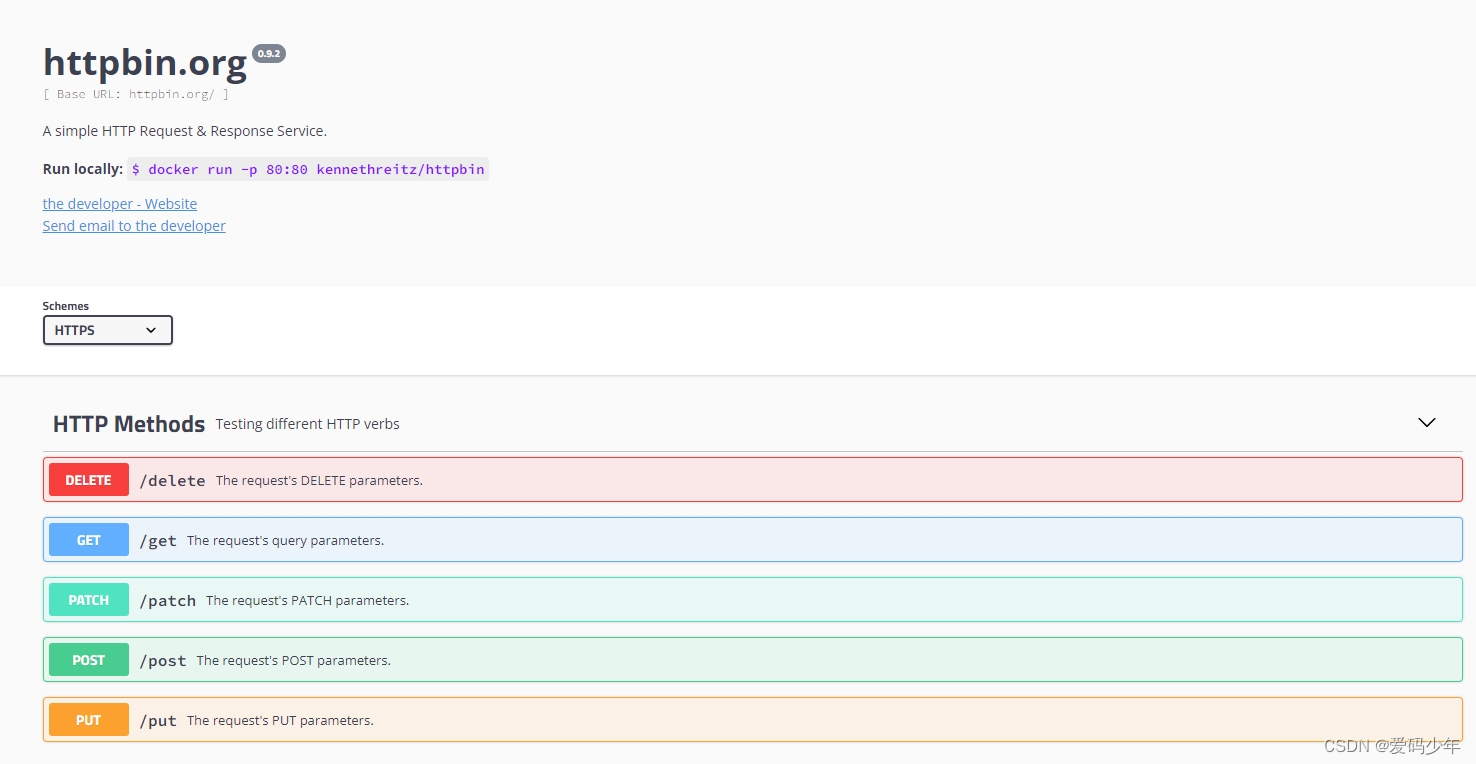
Task: Expand the DELETE /delete endpoint
Action: tap(753, 480)
